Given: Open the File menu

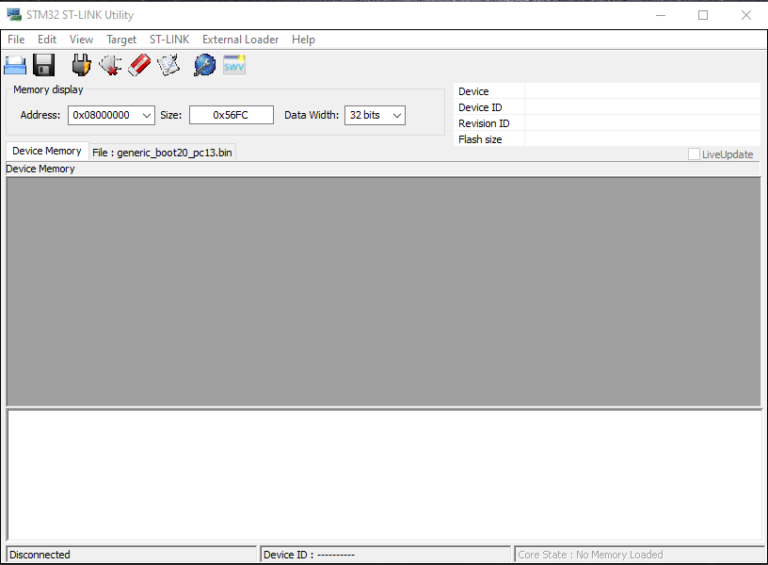Looking at the screenshot, I should click(x=16, y=40).
